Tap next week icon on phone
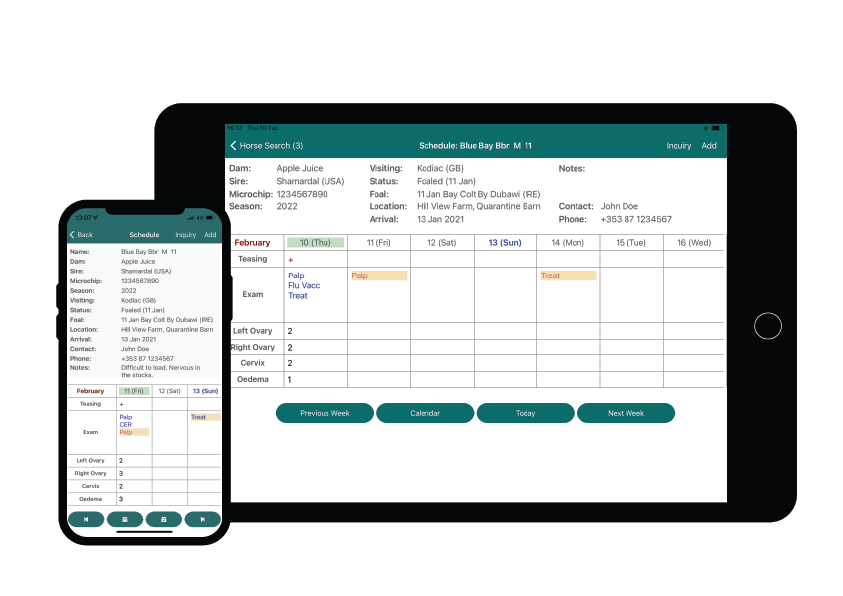Image resolution: width=843 pixels, height=596 pixels. pos(203,519)
